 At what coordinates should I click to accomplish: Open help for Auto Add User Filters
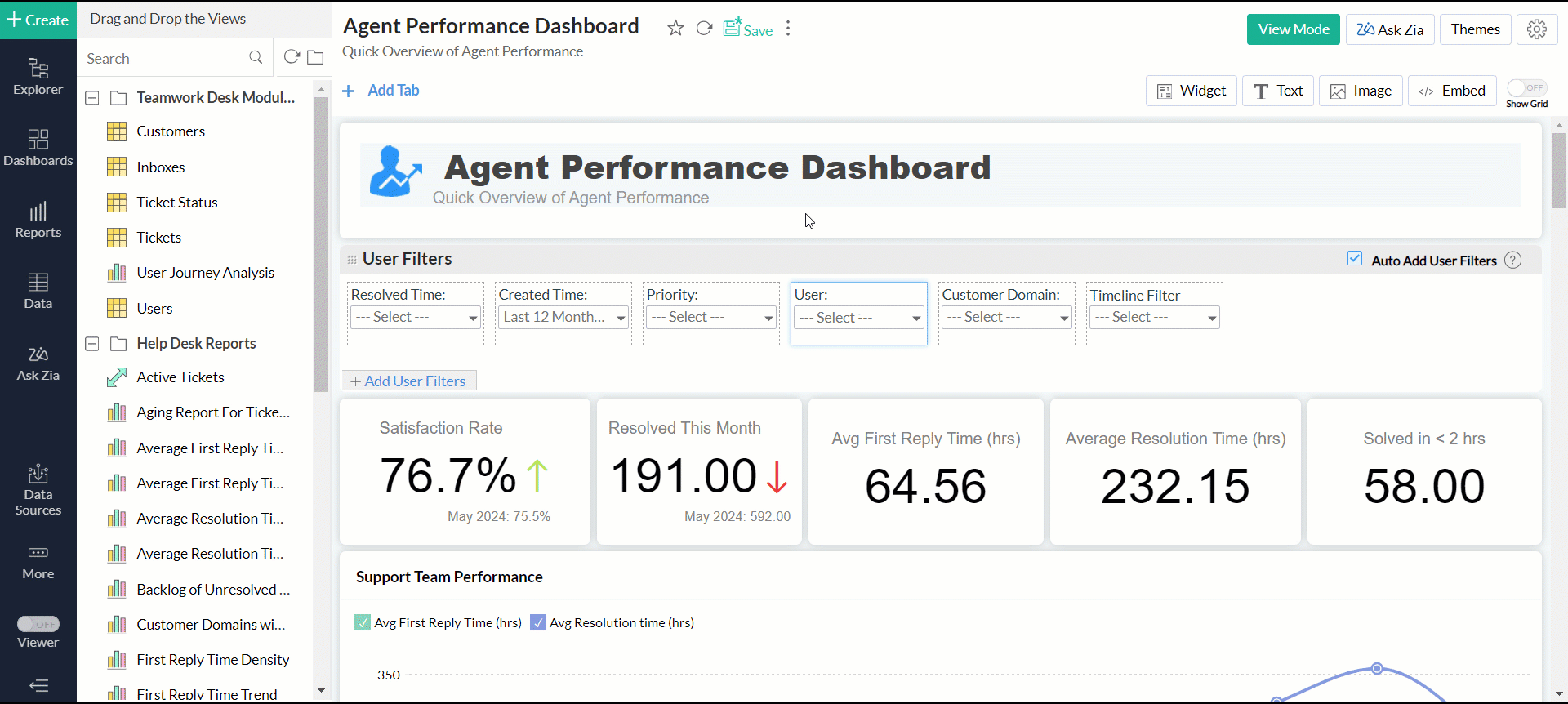[1513, 261]
